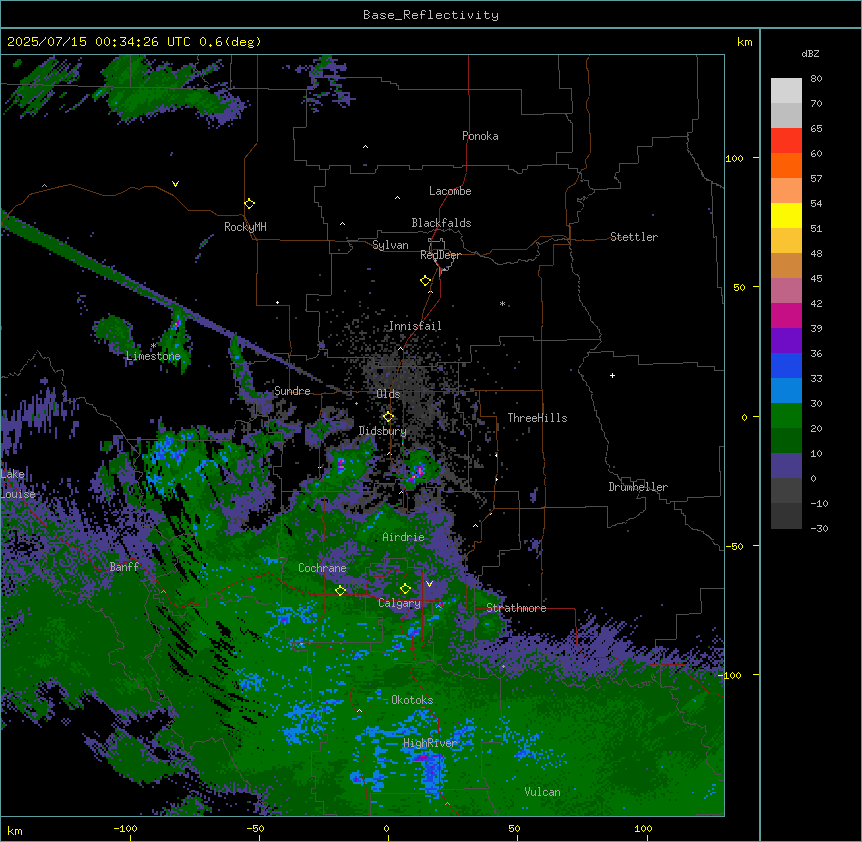This screenshot has height=842, width=862.
Task: Click the yellow marker near RockyMH
Action: click(250, 204)
